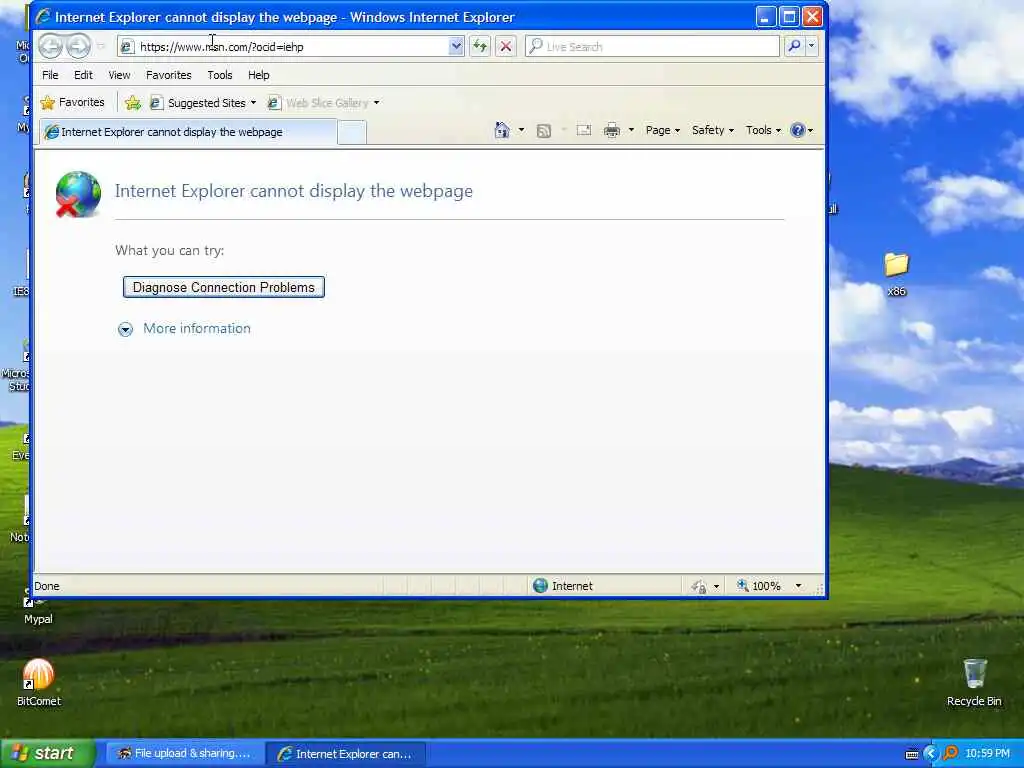Click the Help question mark icon
Image resolution: width=1024 pixels, height=768 pixels.
coord(797,130)
